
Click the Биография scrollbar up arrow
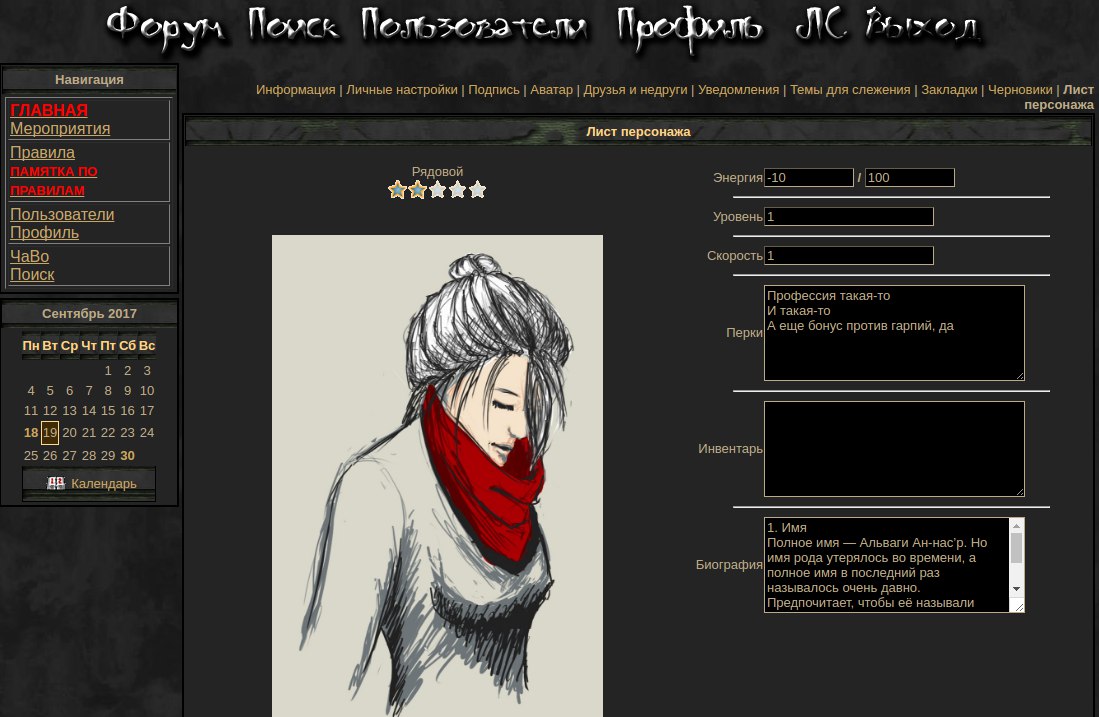[x=1016, y=526]
